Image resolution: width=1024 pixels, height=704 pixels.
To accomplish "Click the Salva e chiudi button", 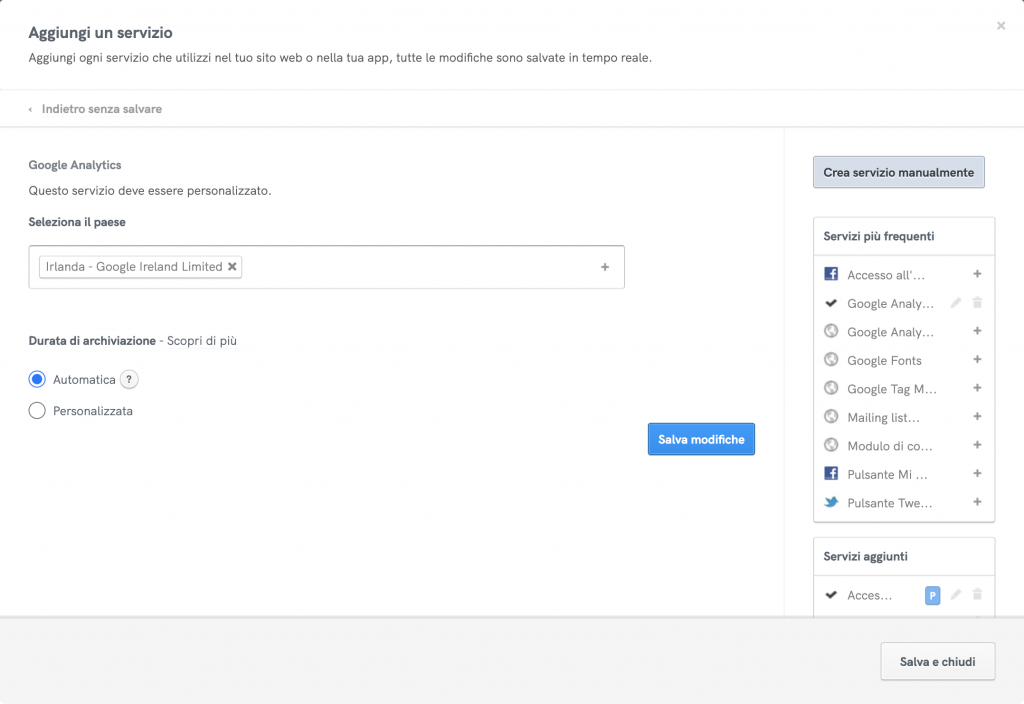I will click(x=937, y=661).
